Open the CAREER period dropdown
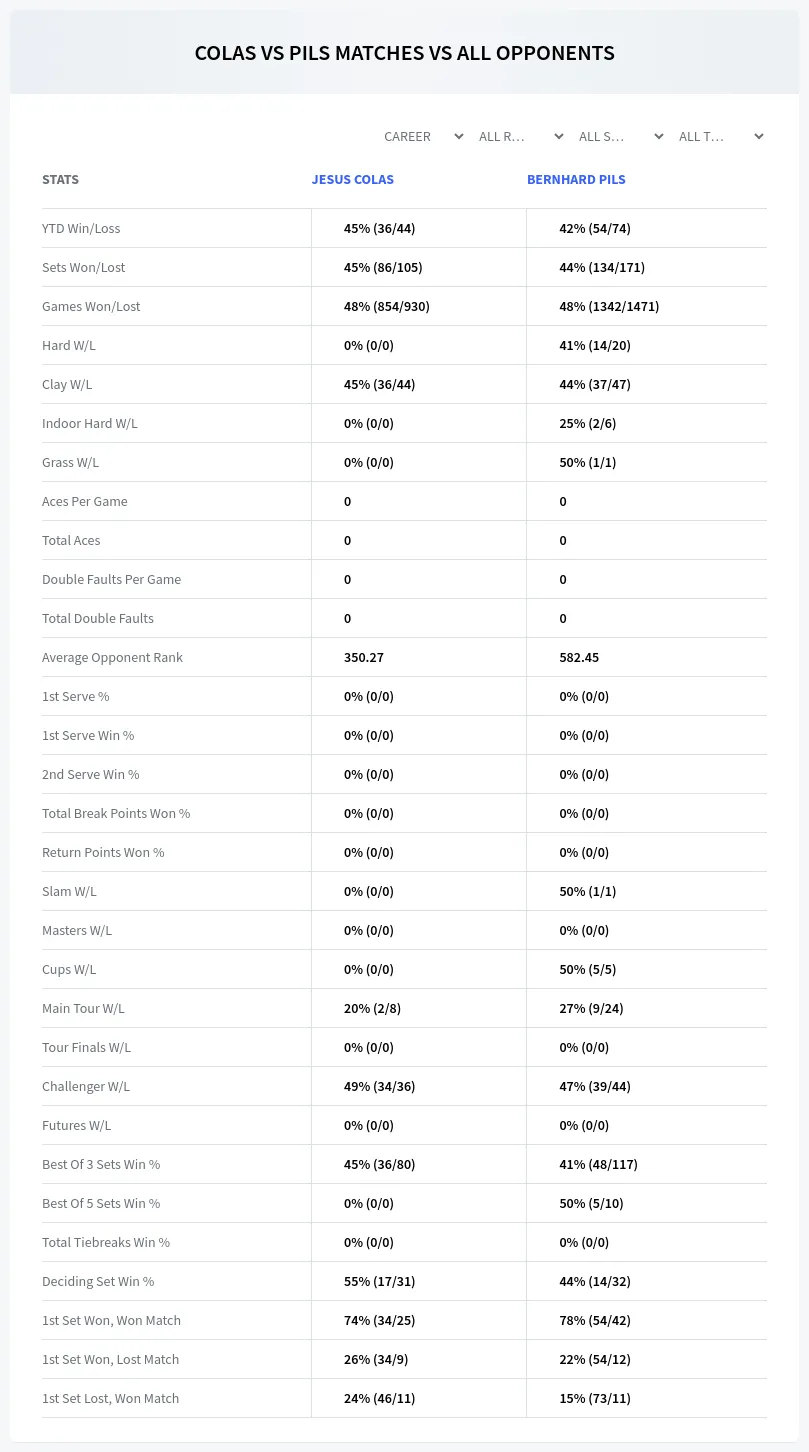This screenshot has width=809, height=1452. pyautogui.click(x=424, y=136)
